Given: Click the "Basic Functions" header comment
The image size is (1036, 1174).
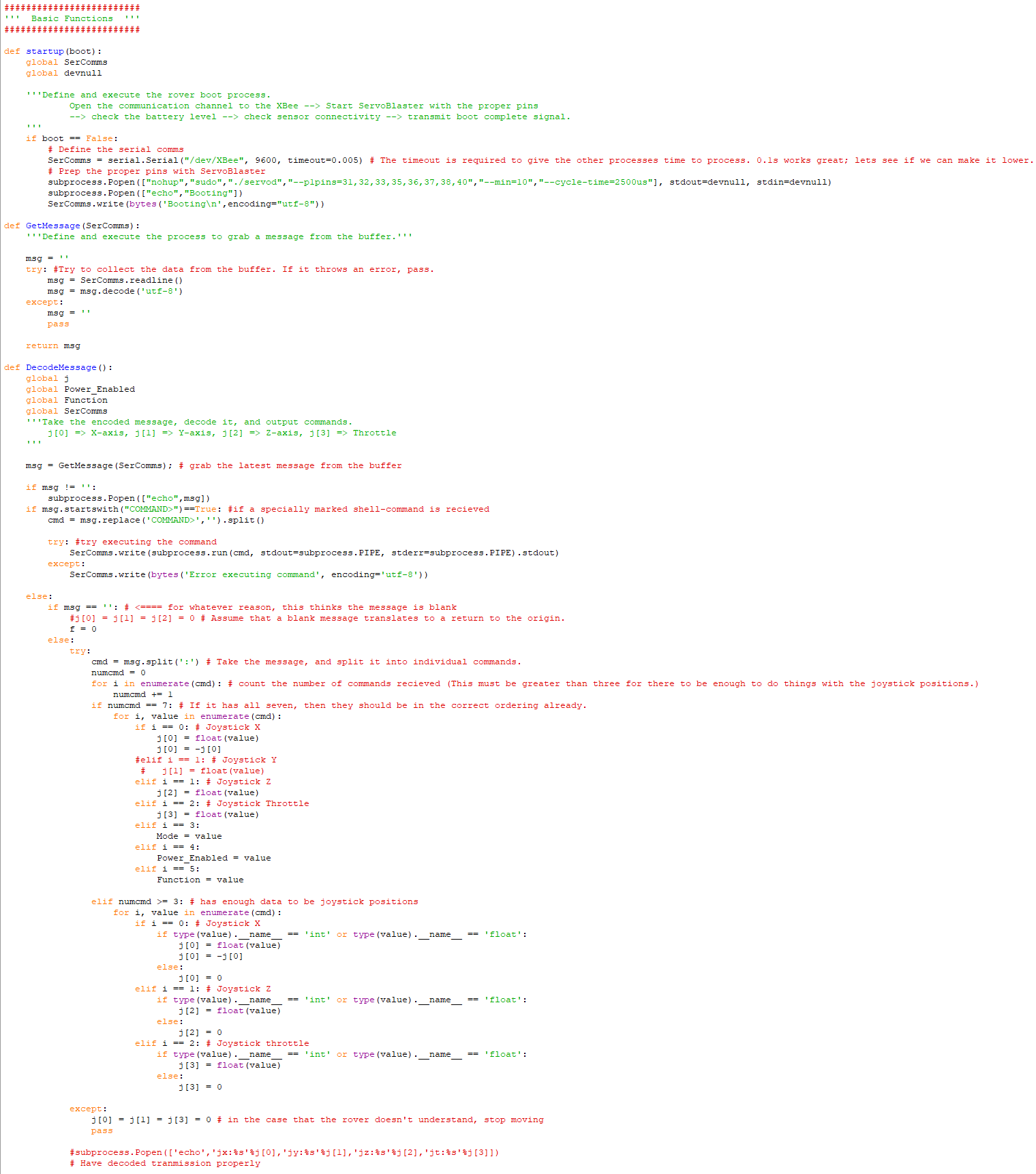Looking at the screenshot, I should coord(72,18).
